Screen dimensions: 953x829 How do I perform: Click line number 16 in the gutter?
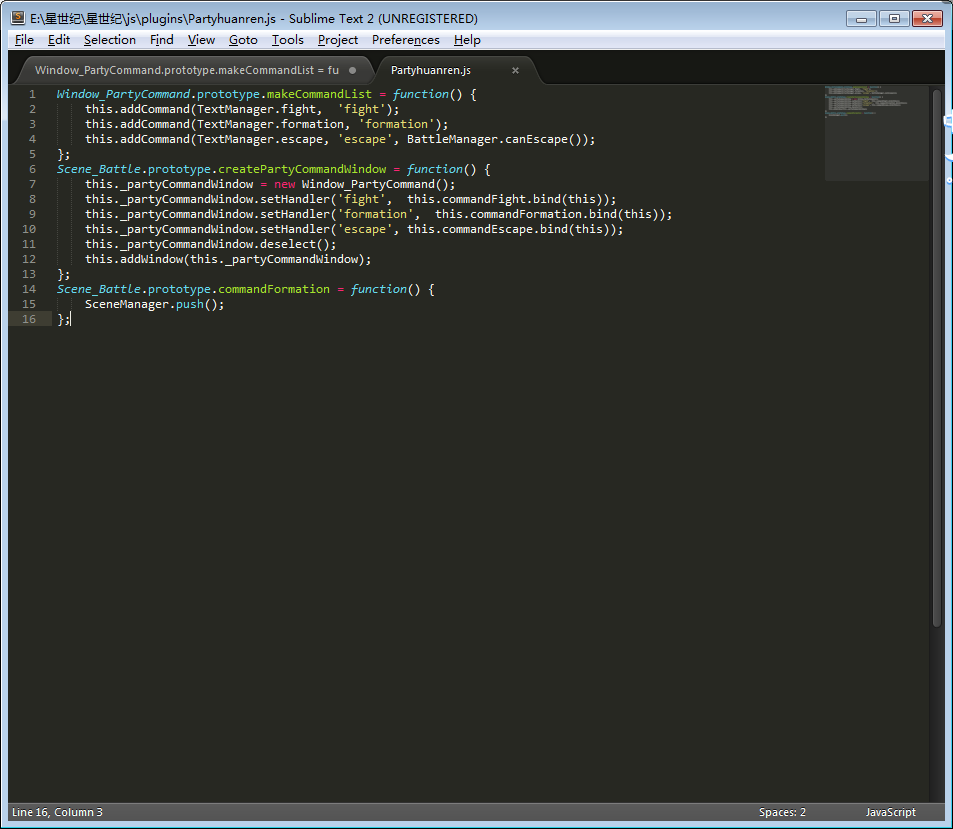click(29, 319)
